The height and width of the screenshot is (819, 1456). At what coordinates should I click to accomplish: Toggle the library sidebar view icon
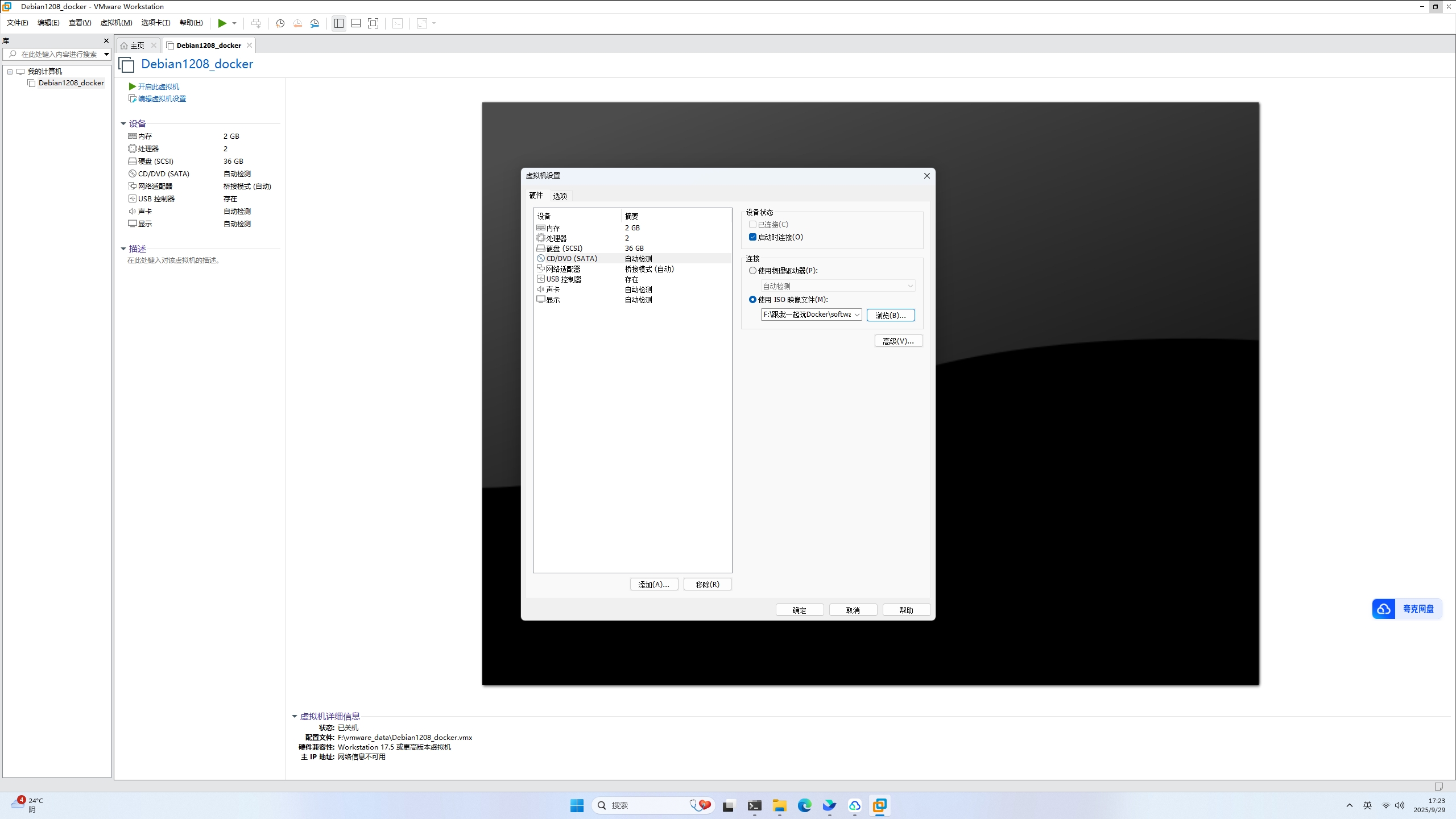tap(339, 23)
